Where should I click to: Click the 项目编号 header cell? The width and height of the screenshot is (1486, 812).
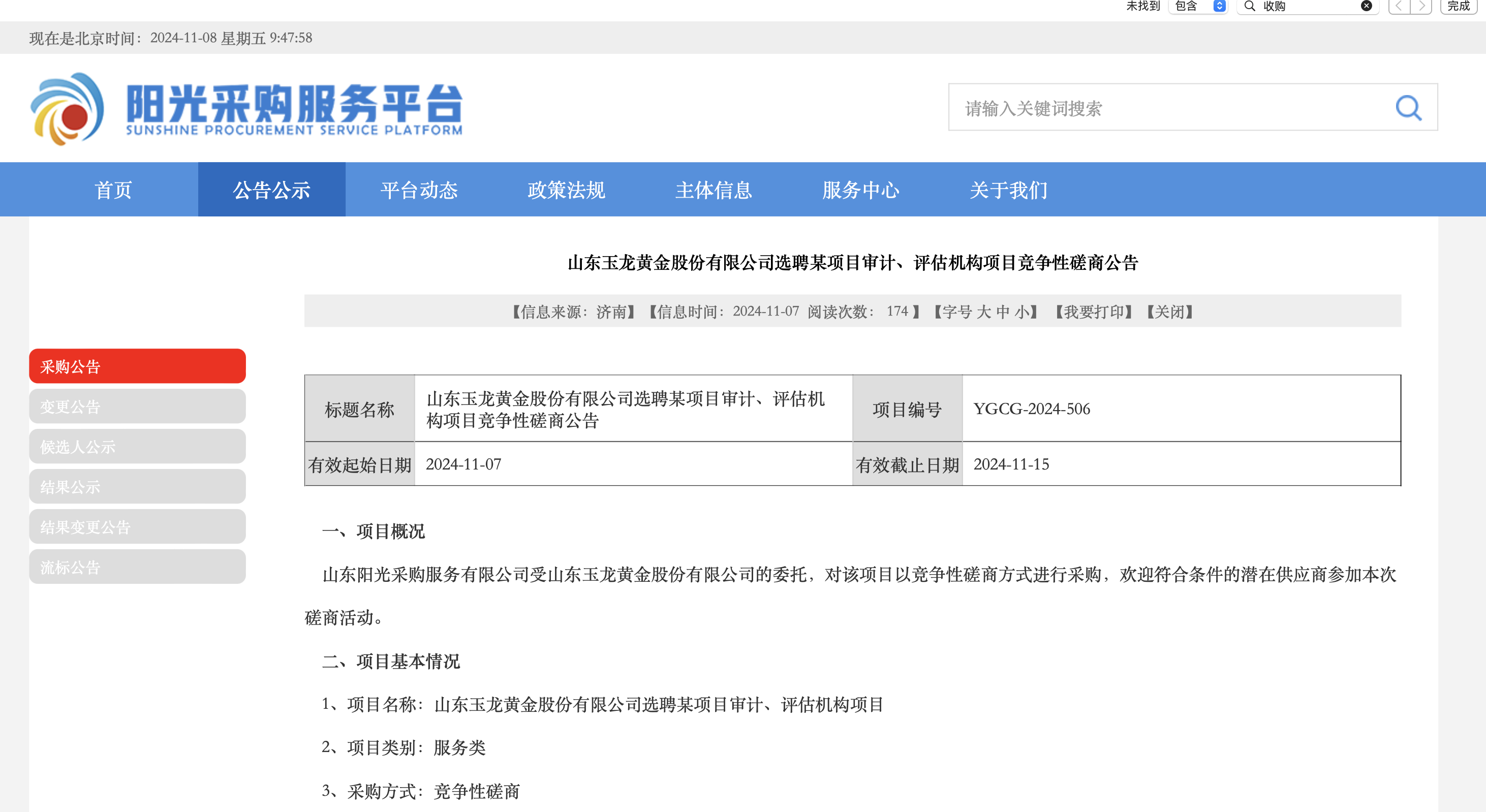pyautogui.click(x=908, y=409)
